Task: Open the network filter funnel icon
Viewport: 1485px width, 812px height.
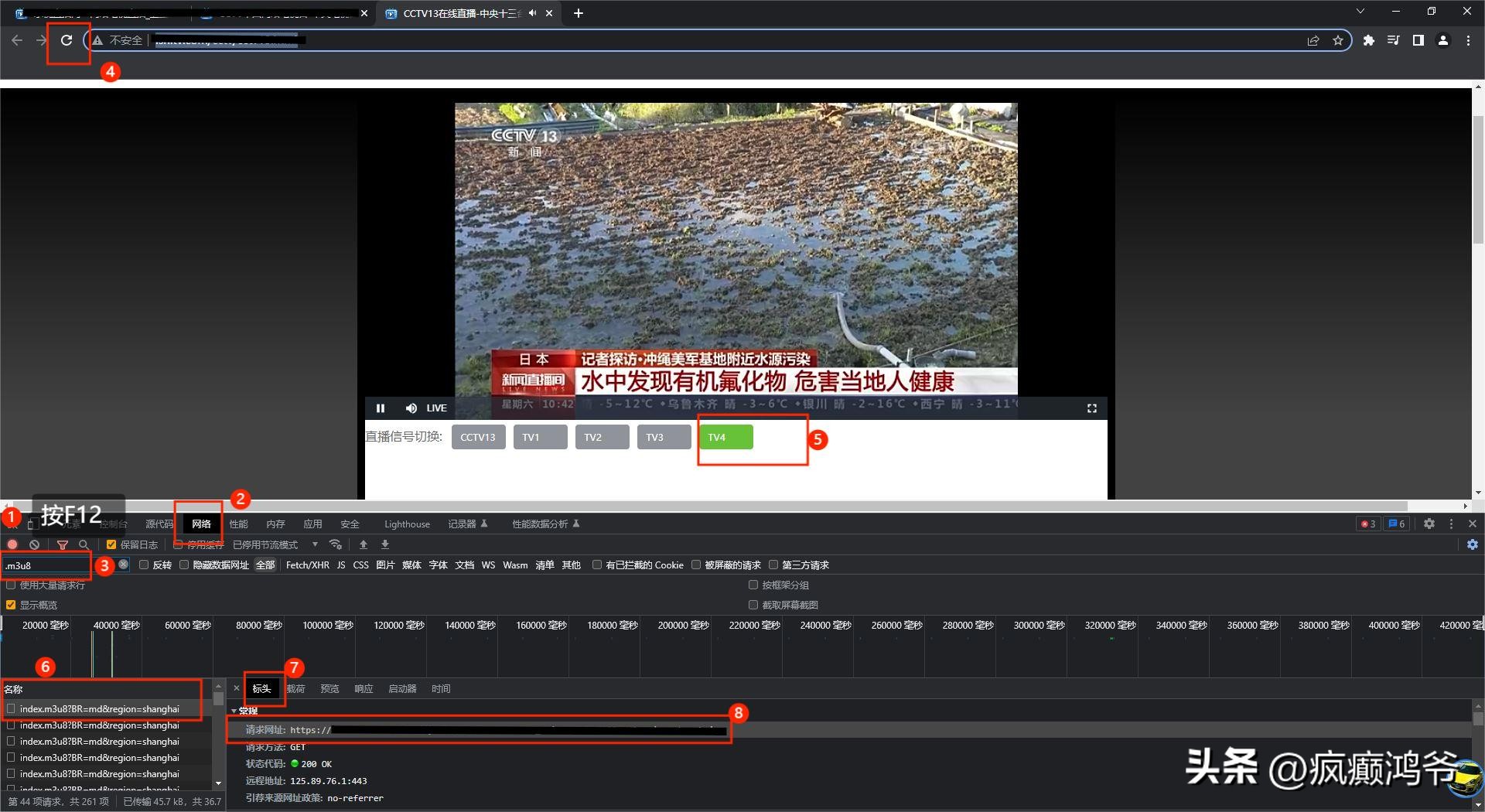Action: 63,544
